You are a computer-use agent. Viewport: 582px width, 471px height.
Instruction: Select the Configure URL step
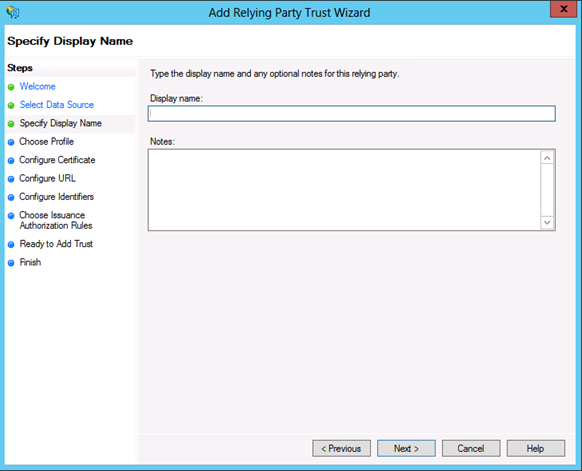[48, 178]
